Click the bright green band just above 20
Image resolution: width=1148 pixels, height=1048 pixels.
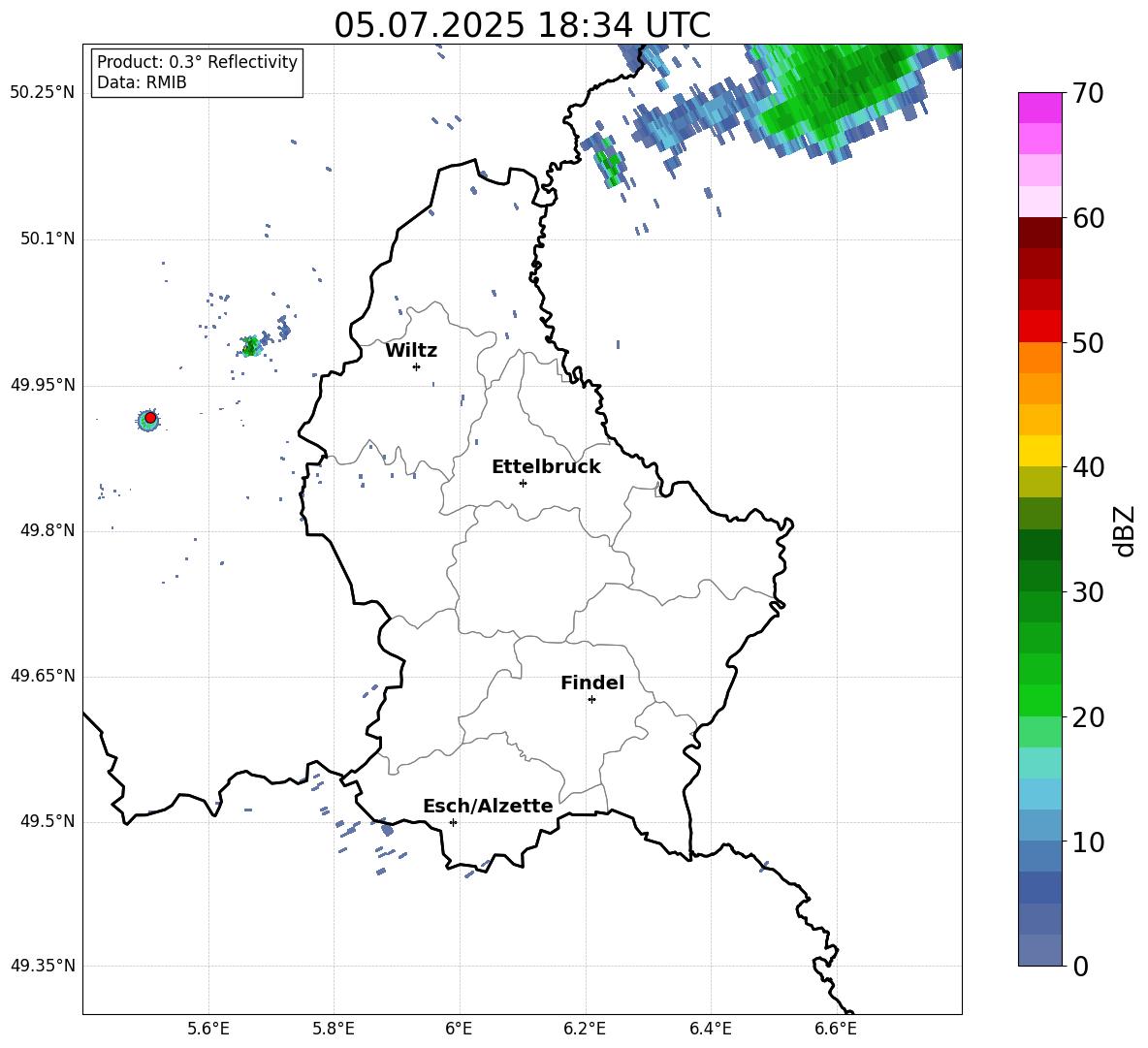(1039, 700)
